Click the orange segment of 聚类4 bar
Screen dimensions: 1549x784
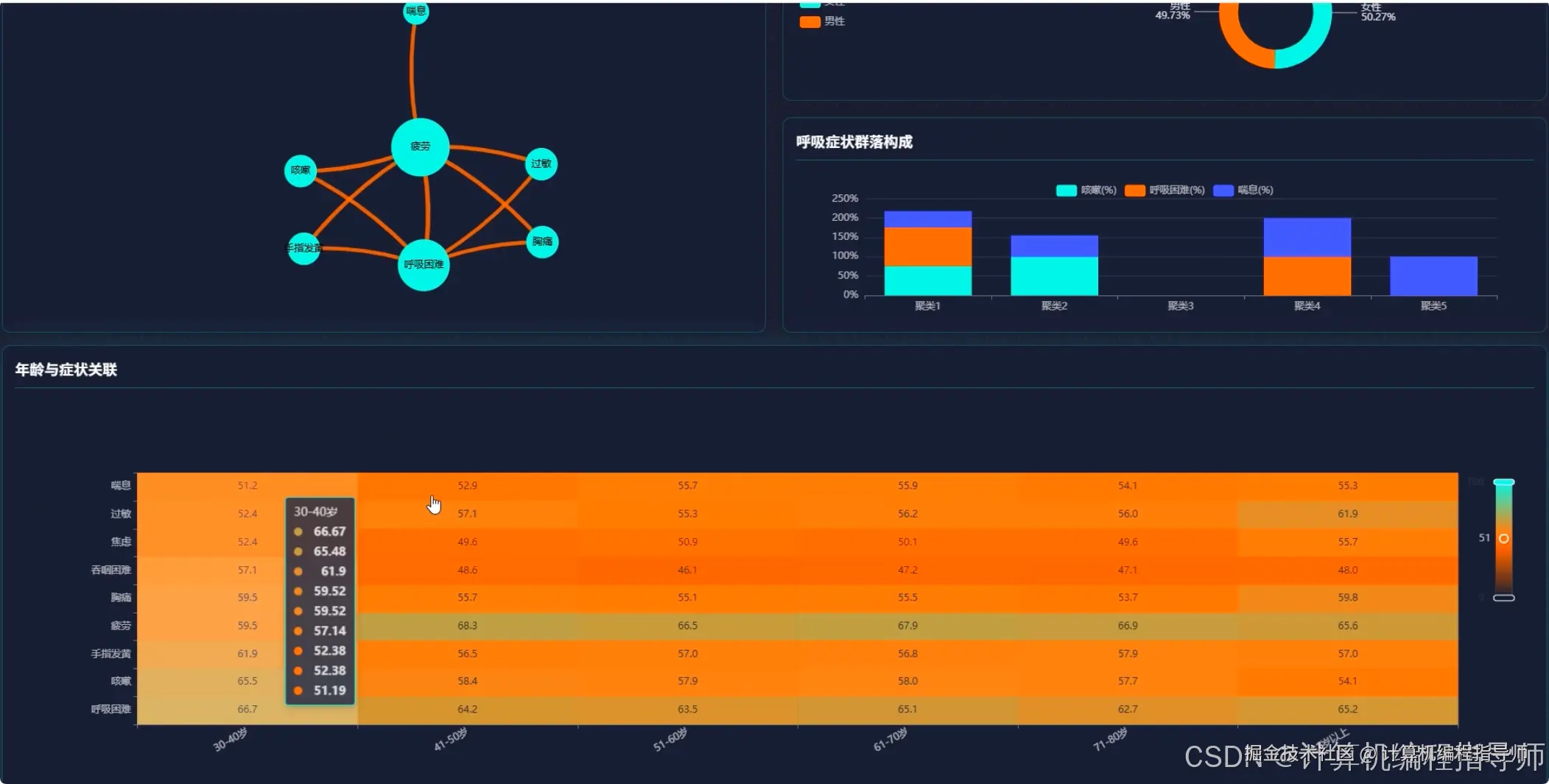[x=1307, y=276]
